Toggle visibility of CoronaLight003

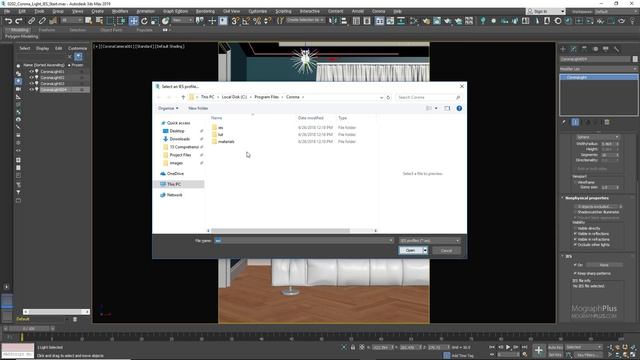click(x=31, y=83)
